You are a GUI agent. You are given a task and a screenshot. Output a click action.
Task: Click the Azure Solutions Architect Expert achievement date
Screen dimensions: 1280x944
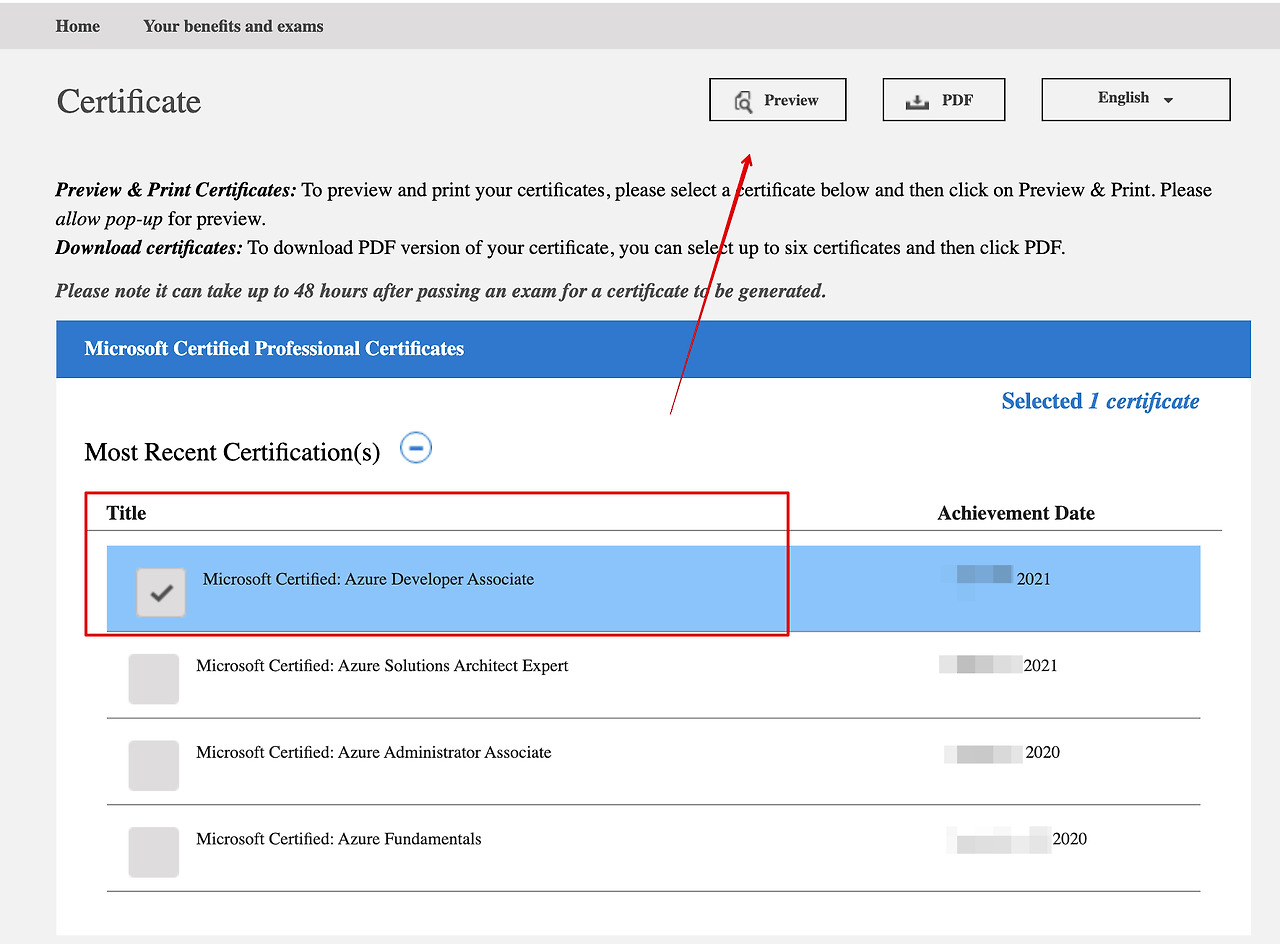pyautogui.click(x=998, y=666)
